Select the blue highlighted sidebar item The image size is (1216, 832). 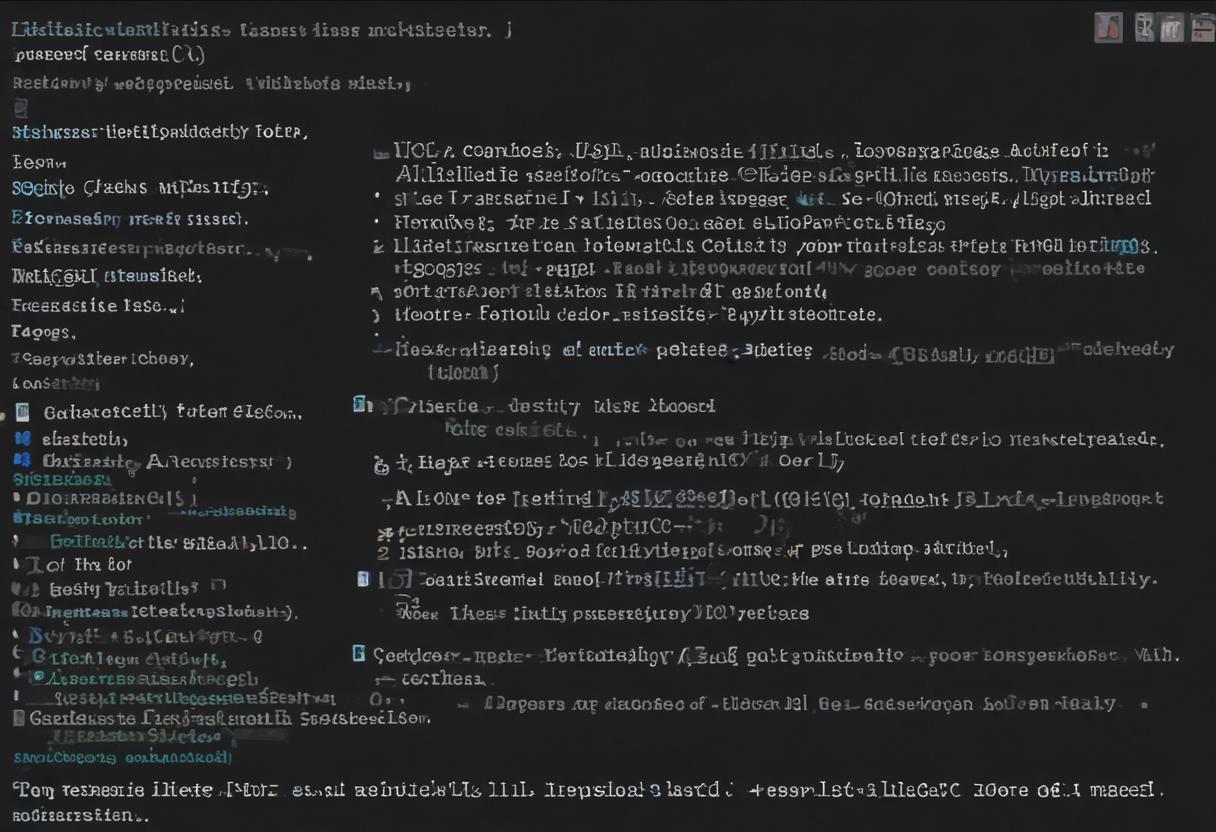tap(130, 215)
